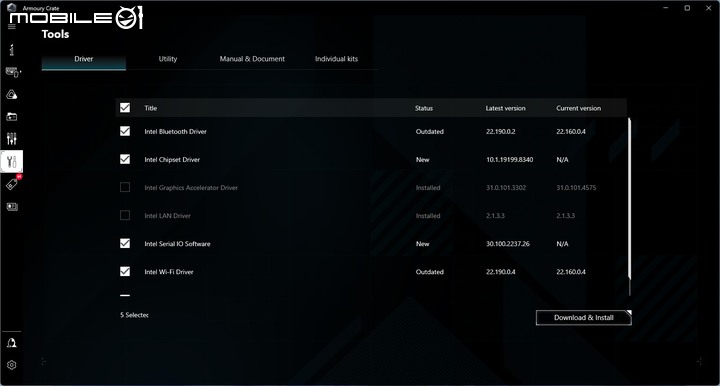Open the hamburger menu in sidebar

coord(12,26)
